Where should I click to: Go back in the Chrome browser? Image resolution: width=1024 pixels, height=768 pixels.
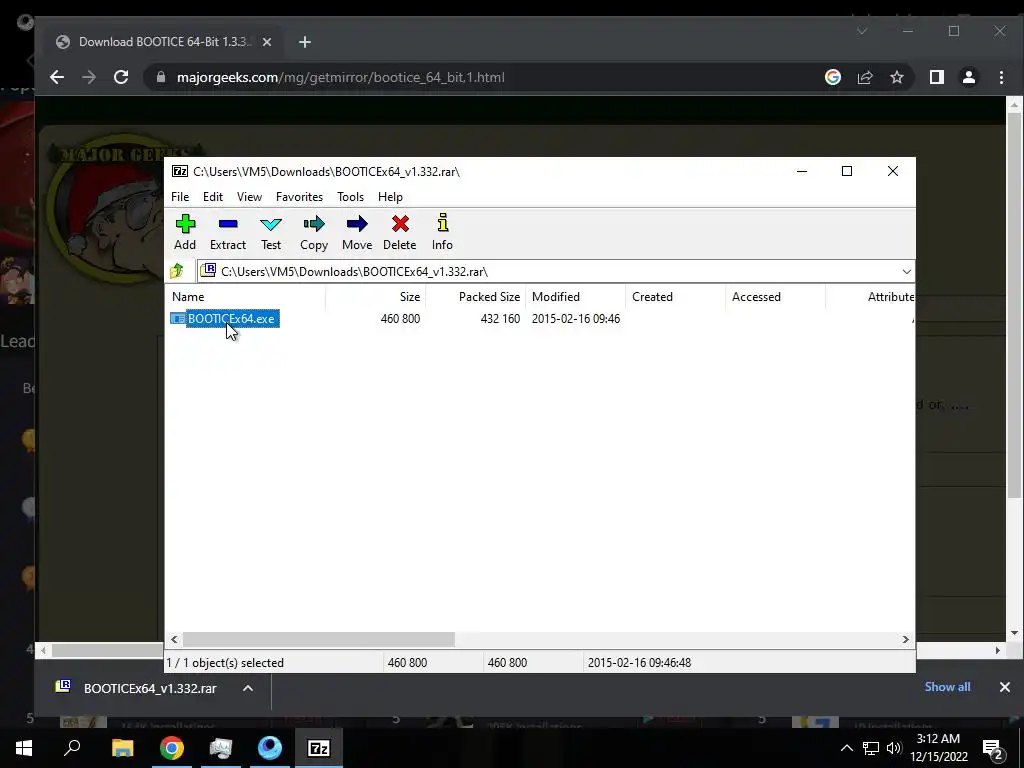click(57, 77)
